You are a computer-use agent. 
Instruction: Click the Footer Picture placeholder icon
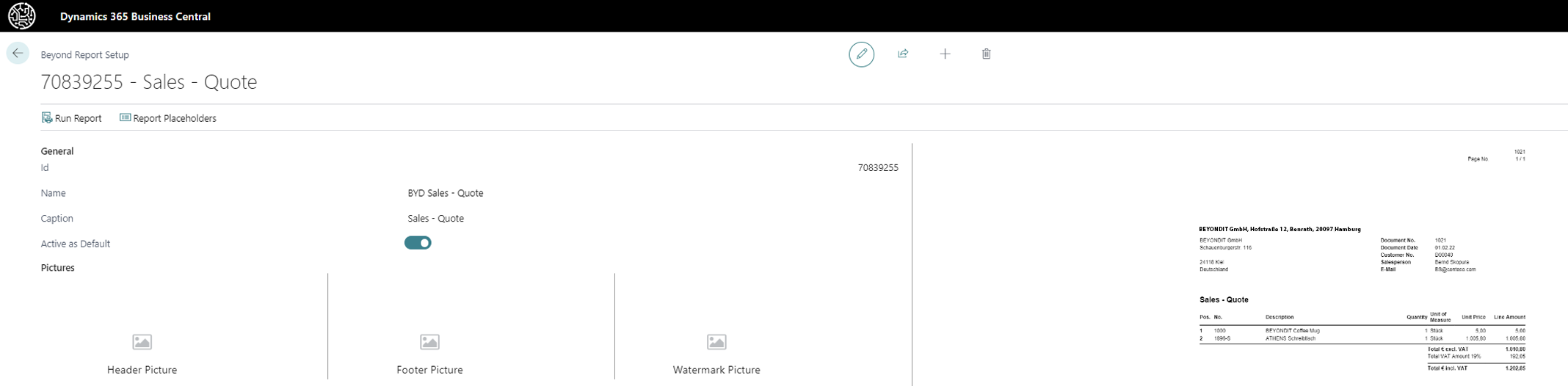pyautogui.click(x=429, y=342)
